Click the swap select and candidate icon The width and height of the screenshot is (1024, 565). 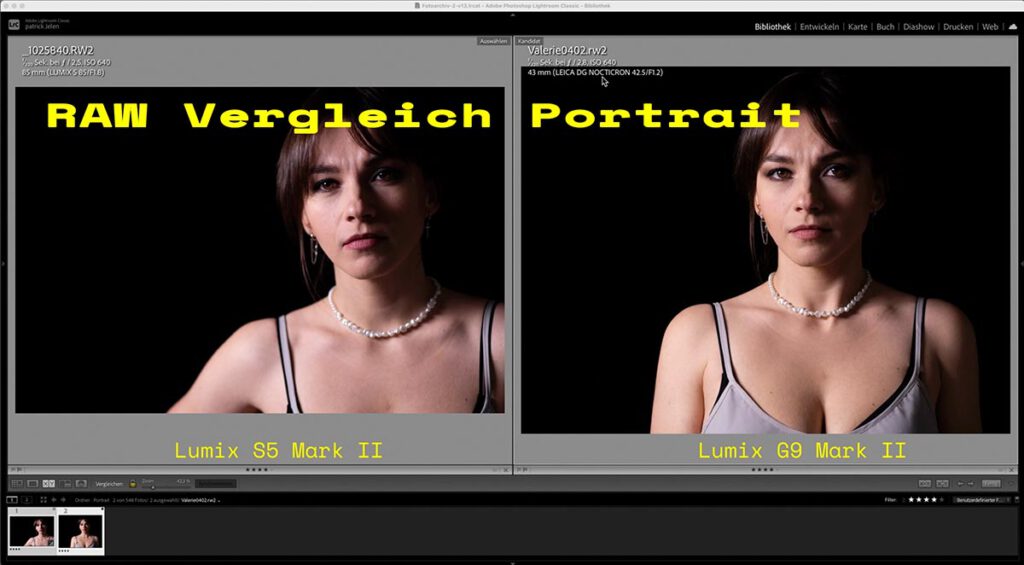(924, 484)
